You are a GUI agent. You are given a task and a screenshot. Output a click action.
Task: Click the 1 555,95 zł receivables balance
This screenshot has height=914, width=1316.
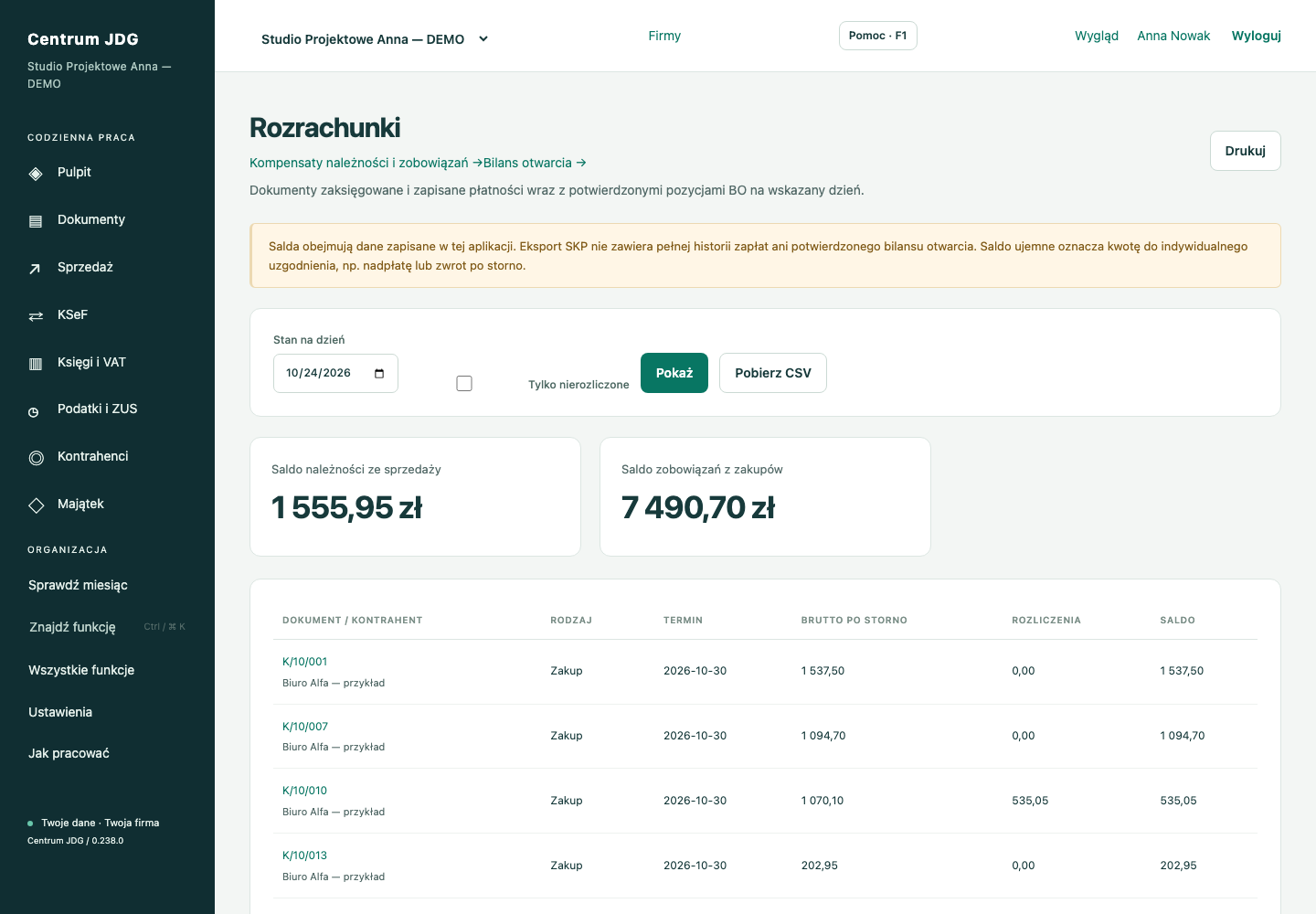[347, 507]
